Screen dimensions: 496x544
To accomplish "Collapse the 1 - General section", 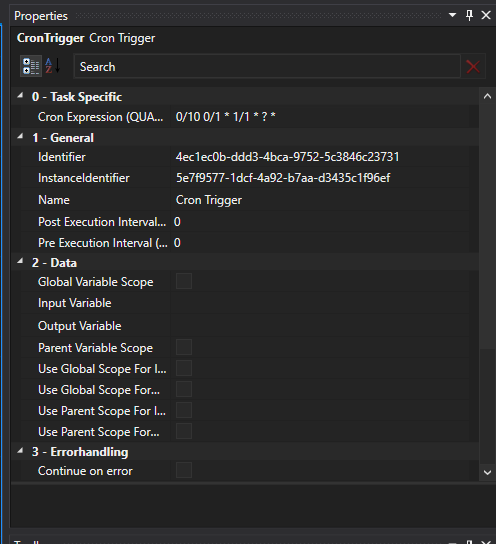I will tap(20, 136).
